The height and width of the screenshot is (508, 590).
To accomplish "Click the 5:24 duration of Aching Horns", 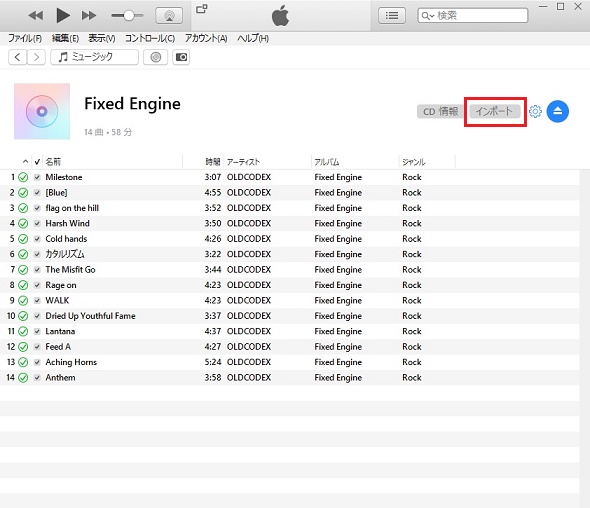I will (x=213, y=362).
